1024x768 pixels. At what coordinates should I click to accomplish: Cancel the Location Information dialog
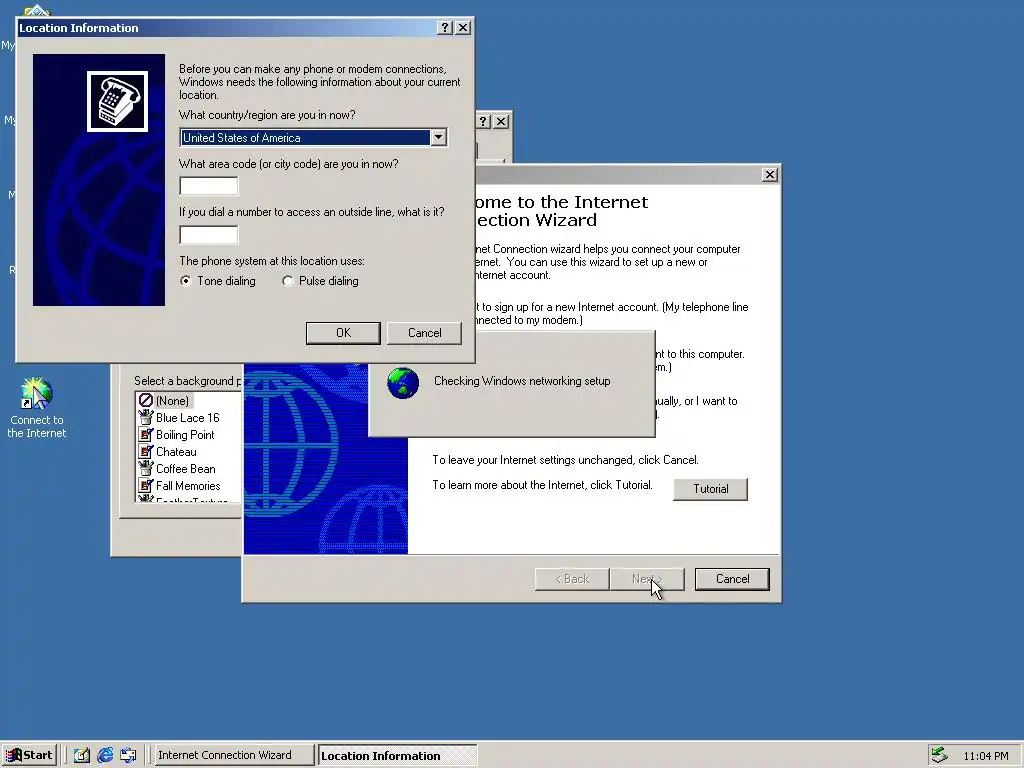(424, 333)
